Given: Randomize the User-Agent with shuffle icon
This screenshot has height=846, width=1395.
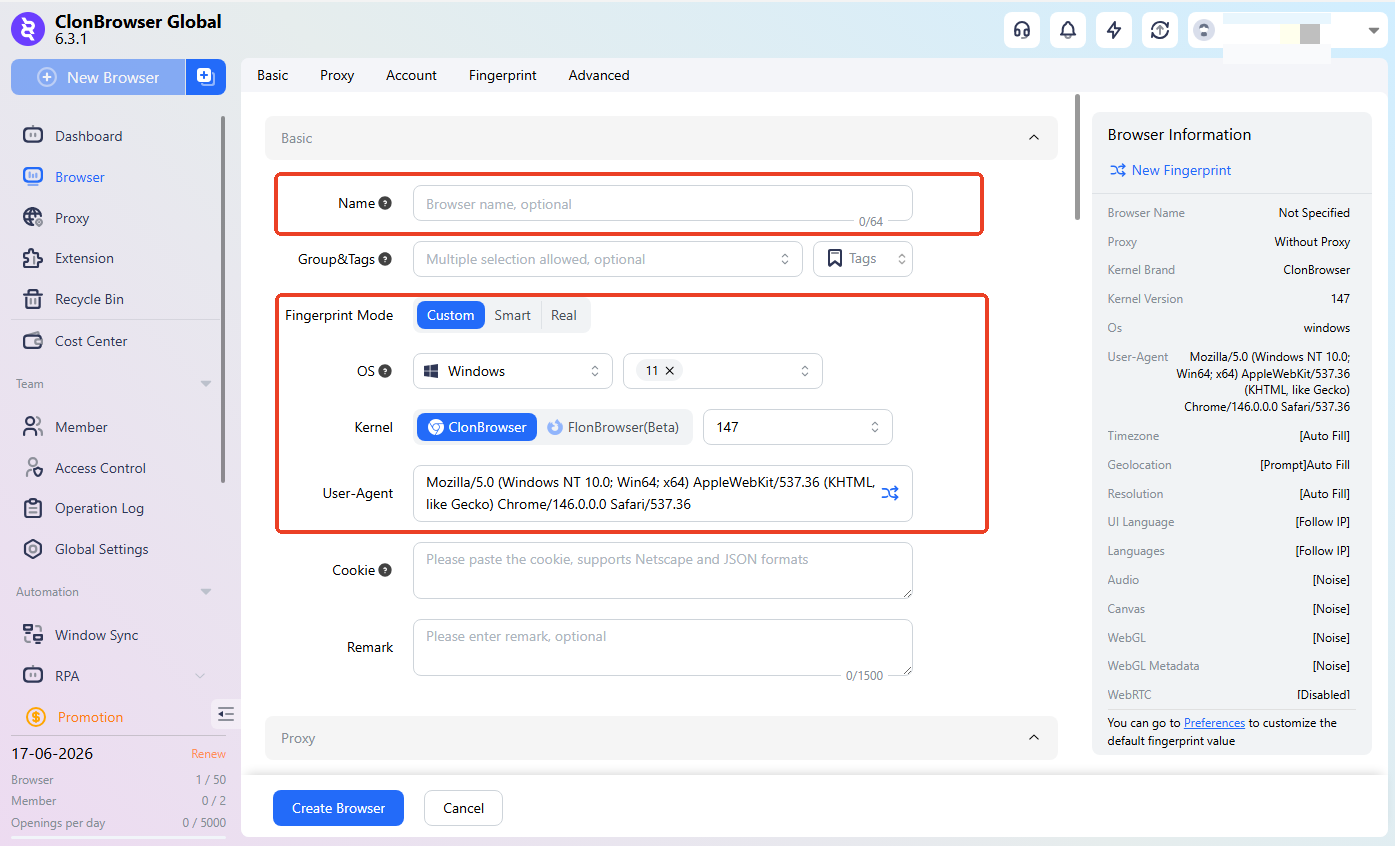Looking at the screenshot, I should click(x=890, y=493).
